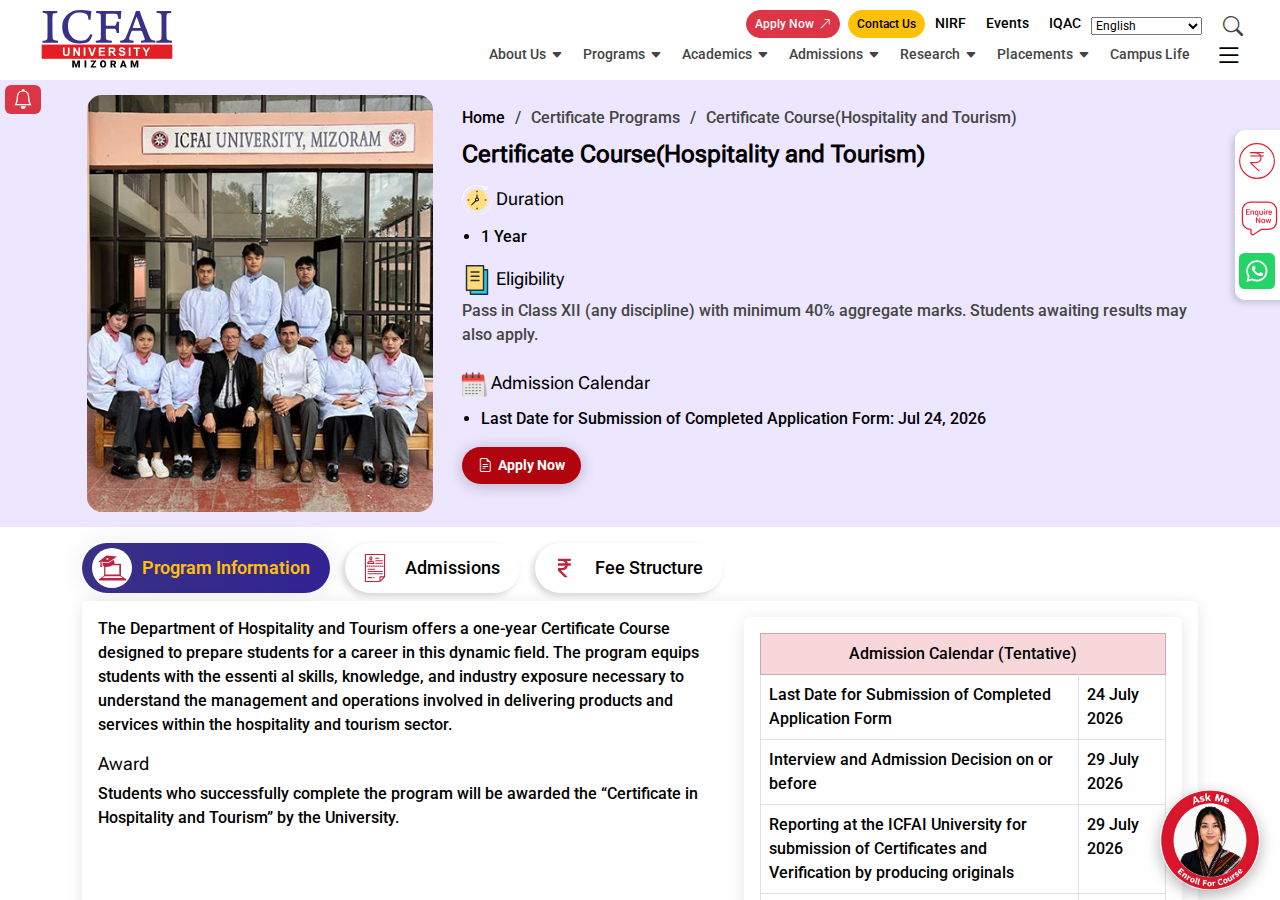
Task: Click the yellow Contact Us button
Action: coord(886,24)
